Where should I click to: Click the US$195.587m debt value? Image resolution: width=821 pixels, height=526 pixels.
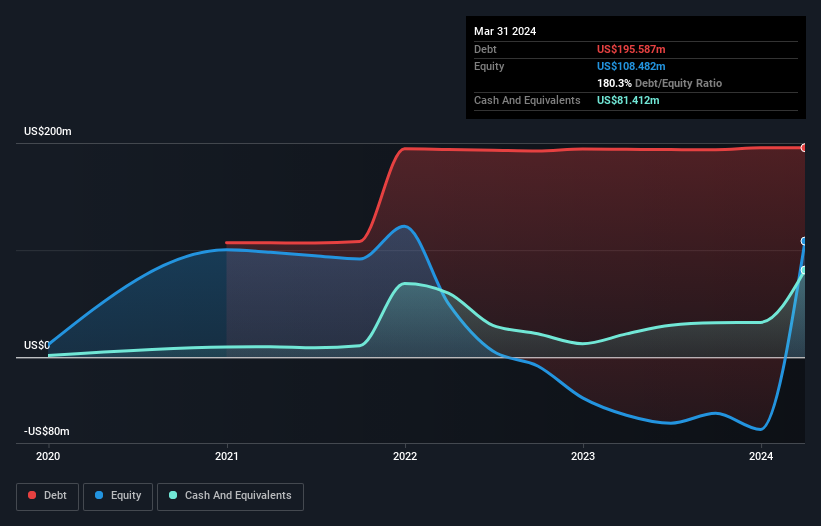631,49
